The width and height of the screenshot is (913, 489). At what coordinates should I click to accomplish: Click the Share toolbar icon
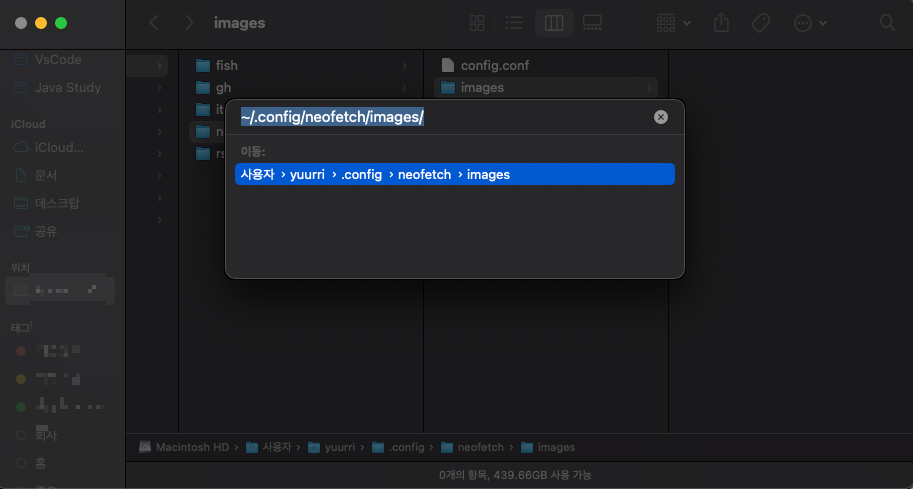(x=721, y=23)
